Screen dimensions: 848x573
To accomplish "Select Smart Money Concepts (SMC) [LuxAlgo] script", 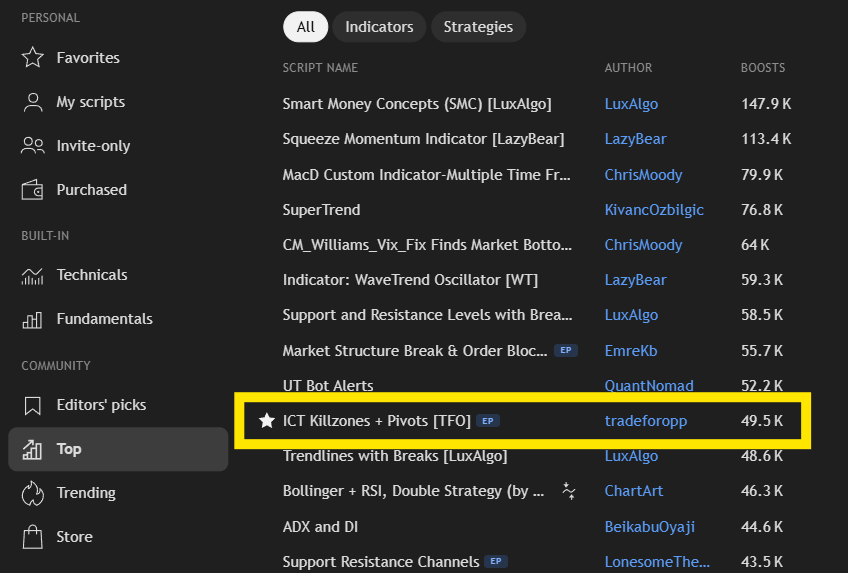I will [x=417, y=104].
